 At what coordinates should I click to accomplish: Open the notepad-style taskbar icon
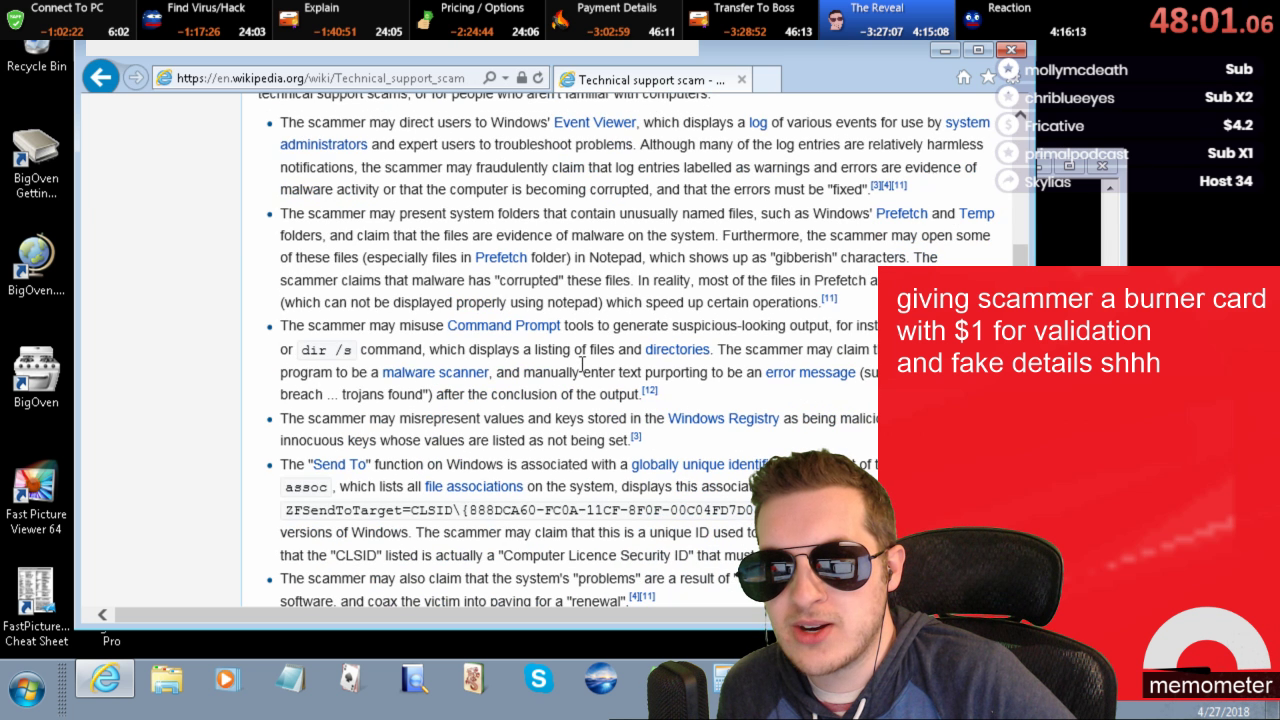(x=290, y=680)
